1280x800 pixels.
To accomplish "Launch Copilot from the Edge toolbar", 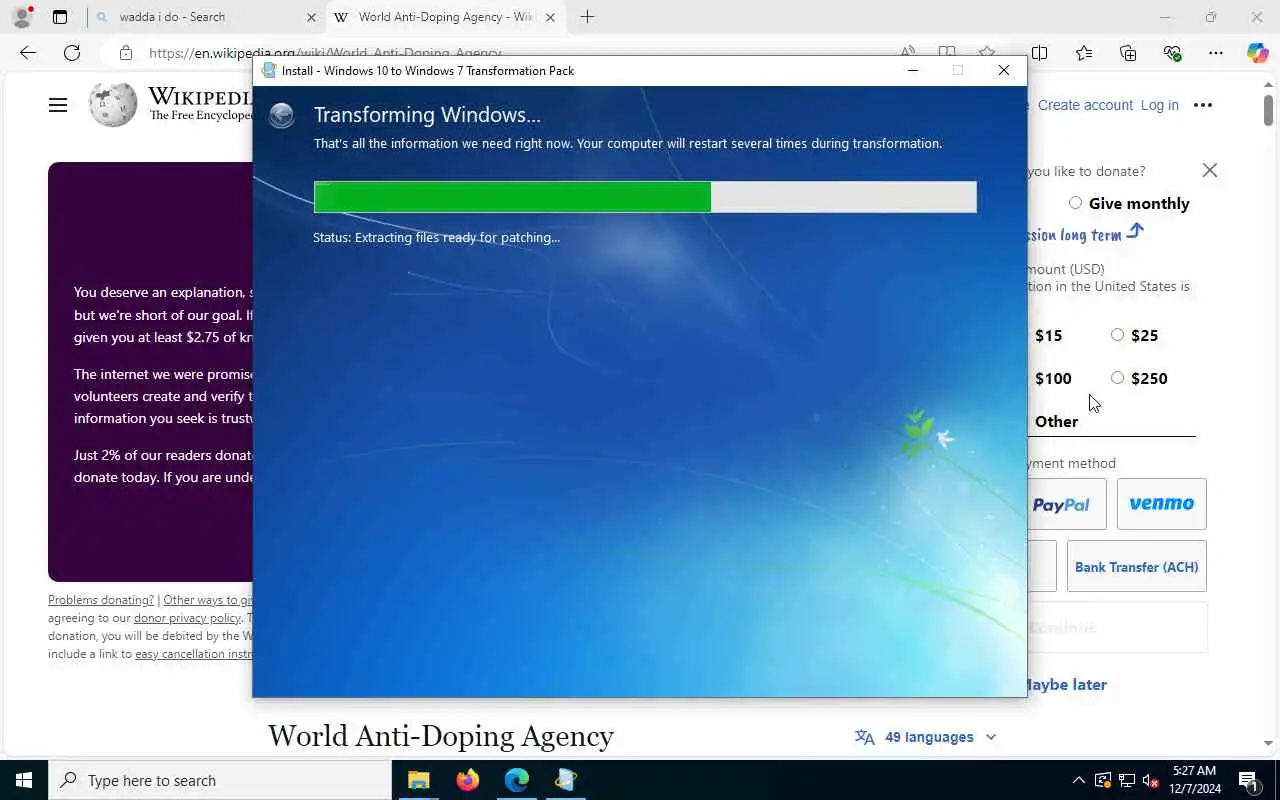I will point(1257,53).
